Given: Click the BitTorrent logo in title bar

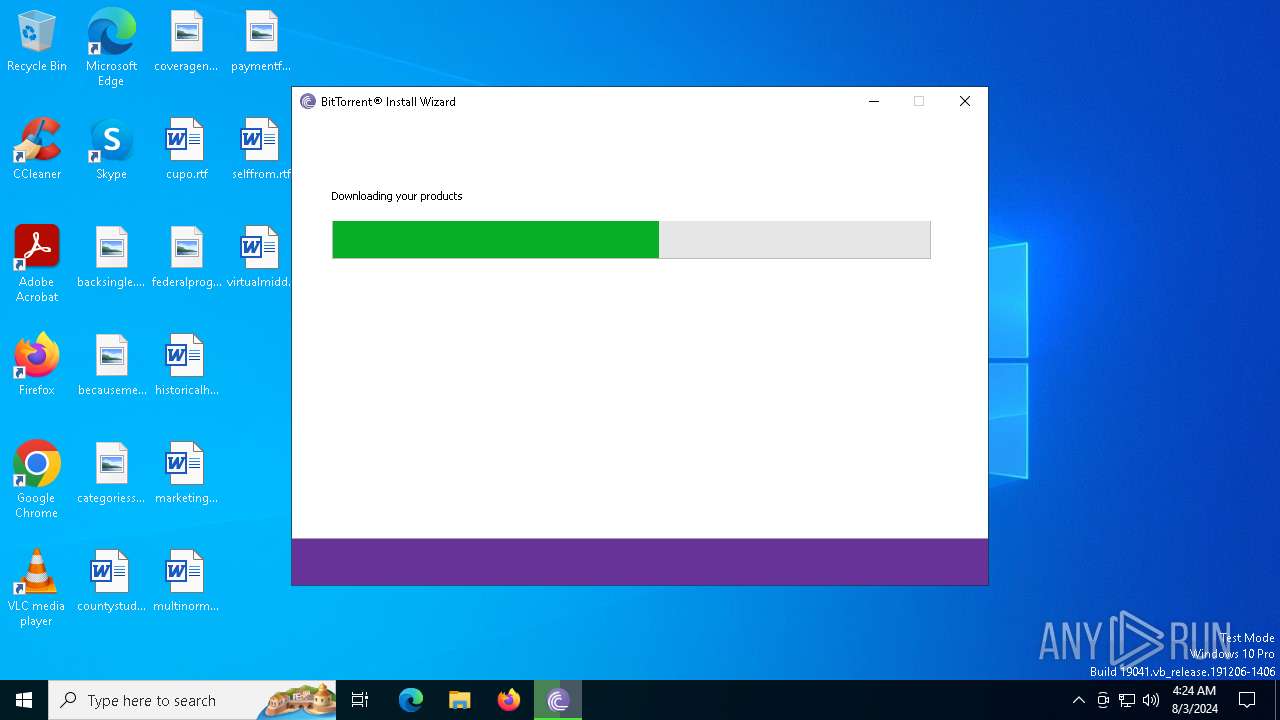Looking at the screenshot, I should coord(308,101).
